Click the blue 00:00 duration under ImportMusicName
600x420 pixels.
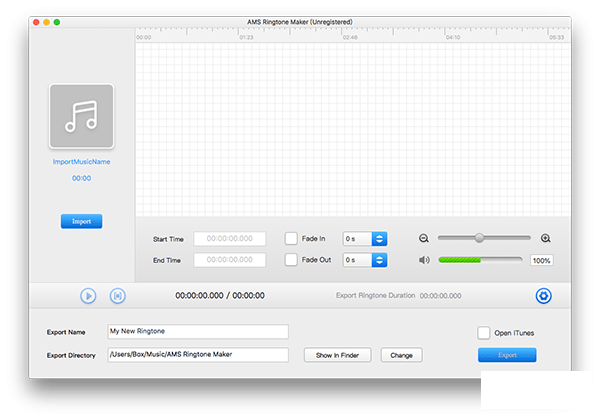pos(82,178)
